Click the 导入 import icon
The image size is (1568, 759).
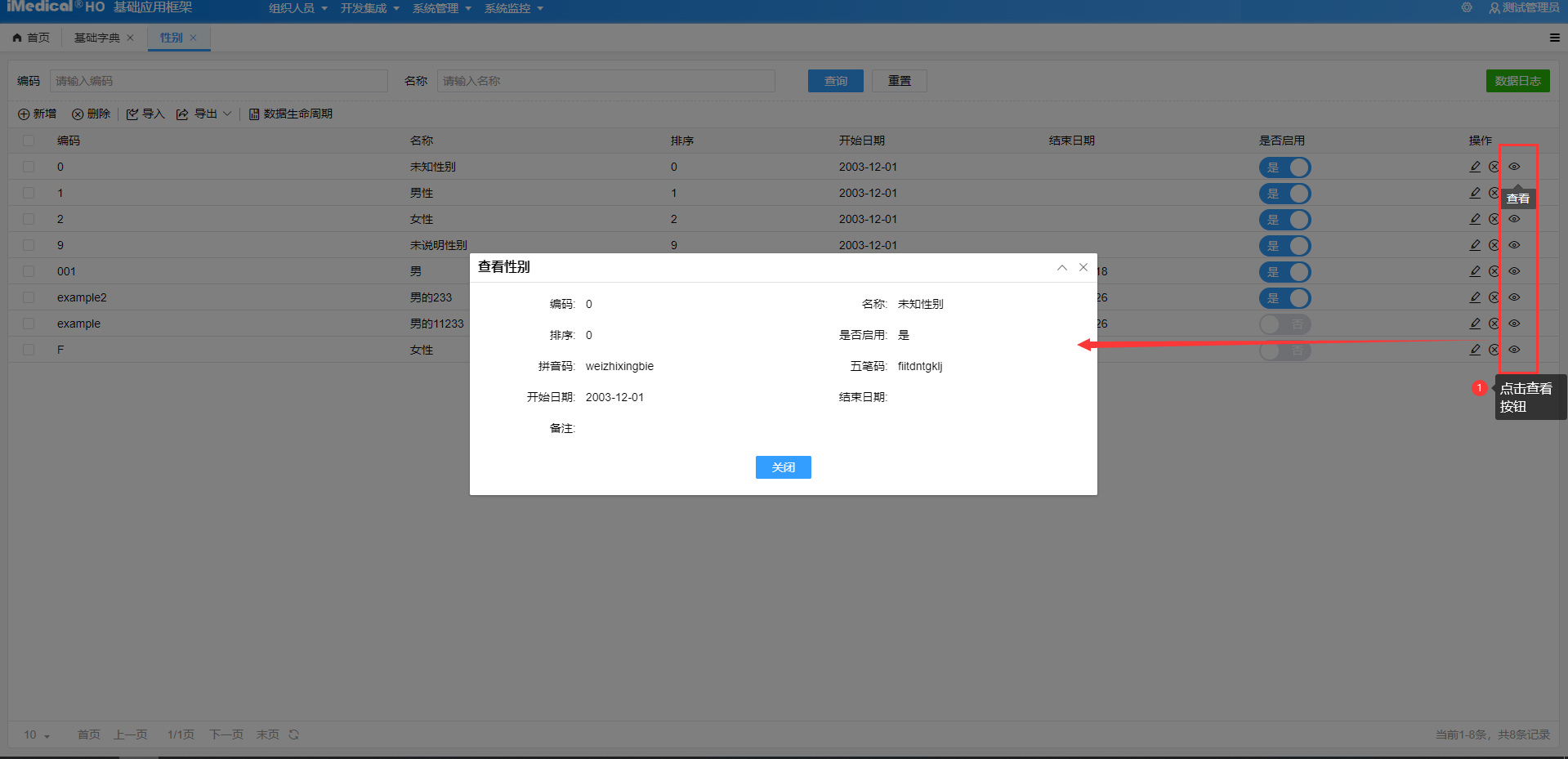(x=132, y=114)
